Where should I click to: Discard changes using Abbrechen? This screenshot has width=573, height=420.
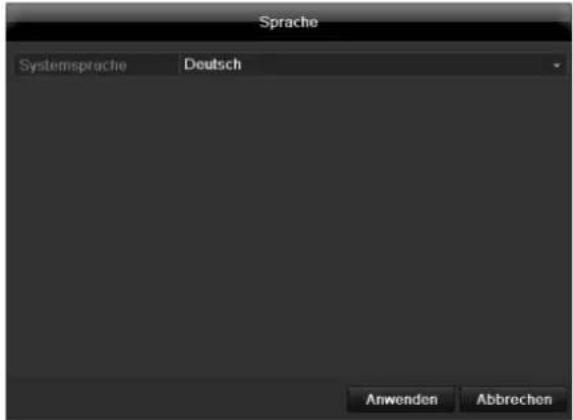coord(513,400)
